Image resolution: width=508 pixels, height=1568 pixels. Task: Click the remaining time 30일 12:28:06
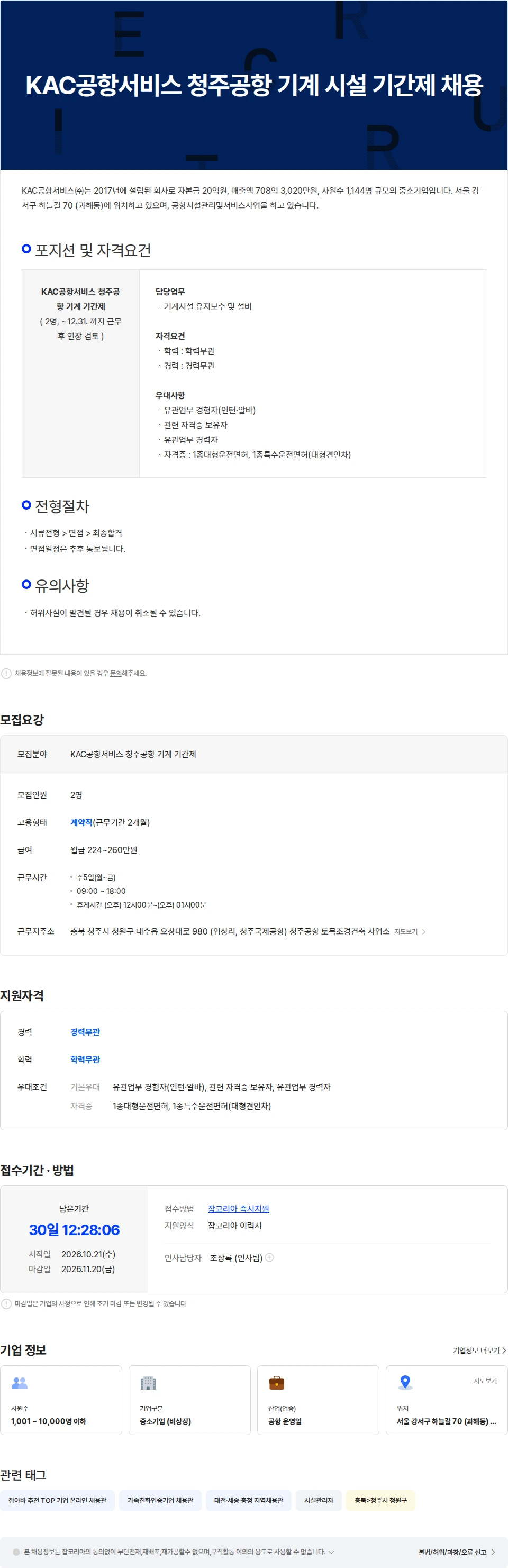pos(74,1229)
